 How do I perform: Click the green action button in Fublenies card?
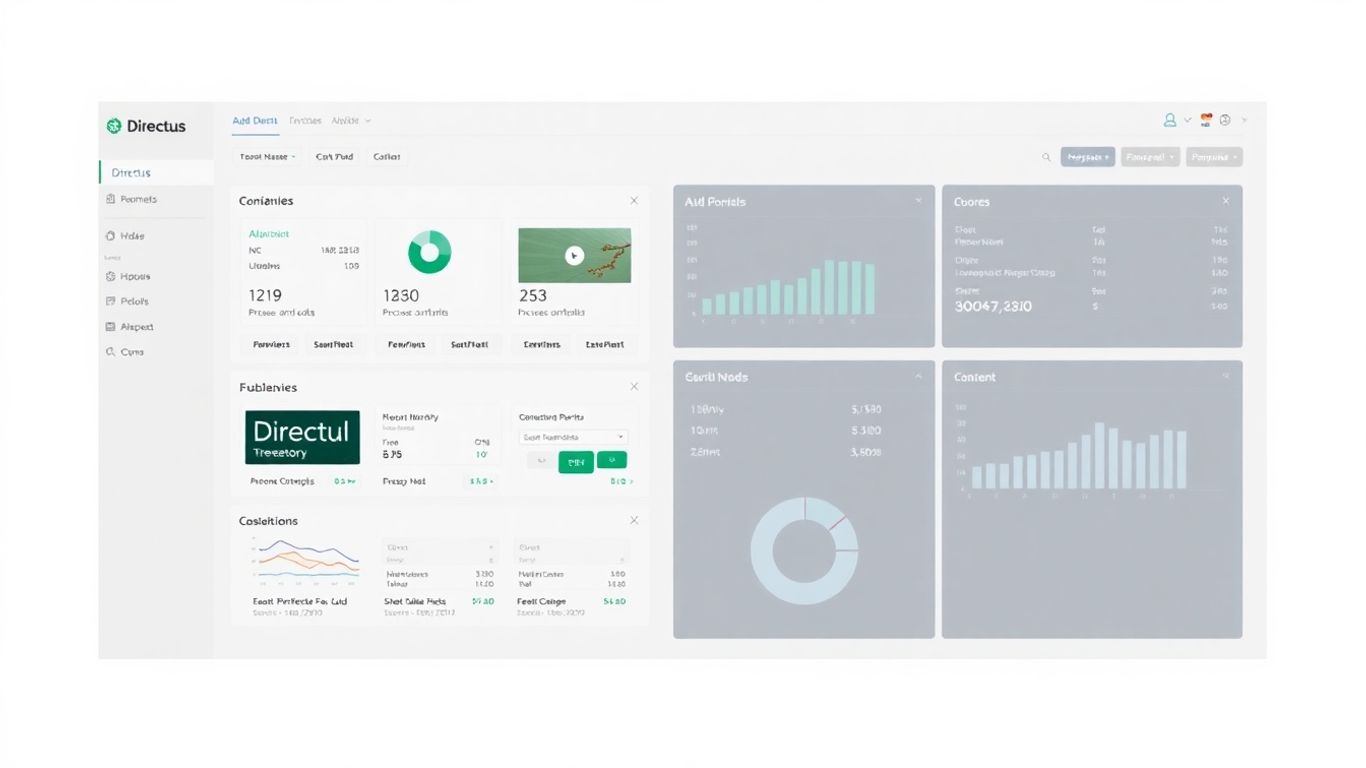coord(575,460)
